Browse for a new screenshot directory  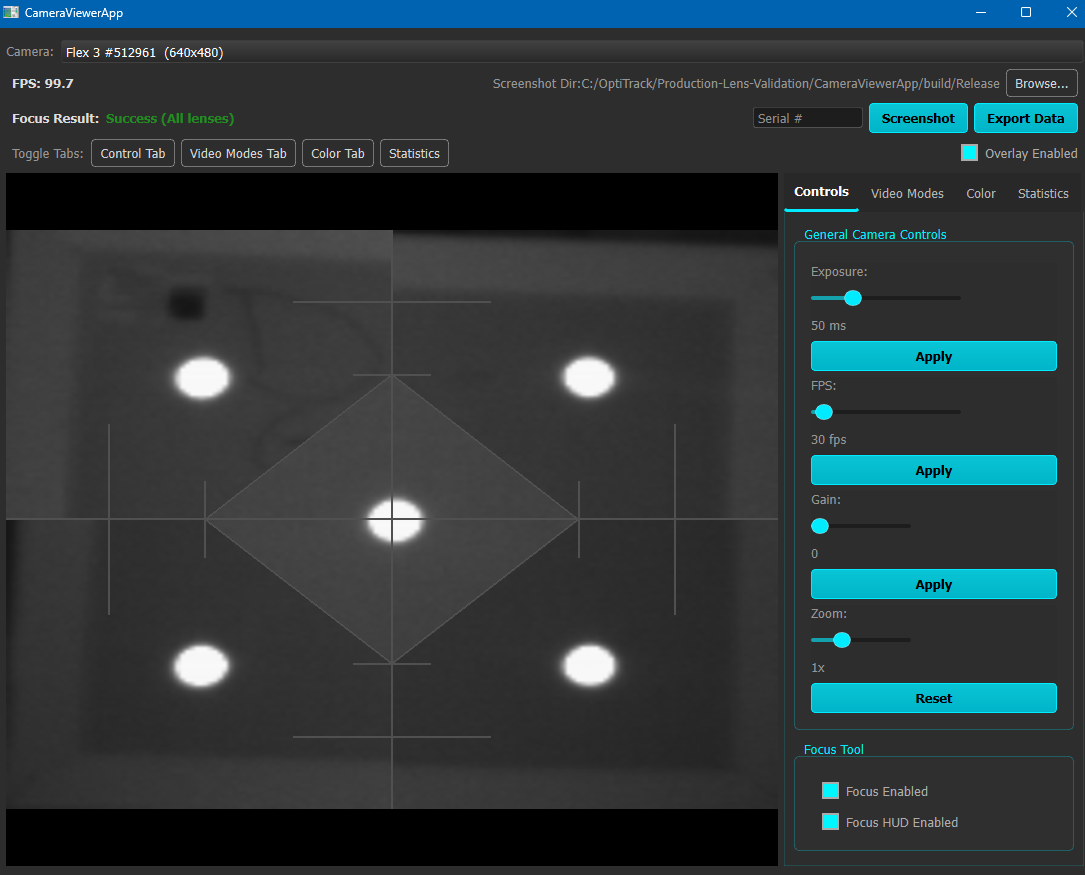pos(1041,83)
